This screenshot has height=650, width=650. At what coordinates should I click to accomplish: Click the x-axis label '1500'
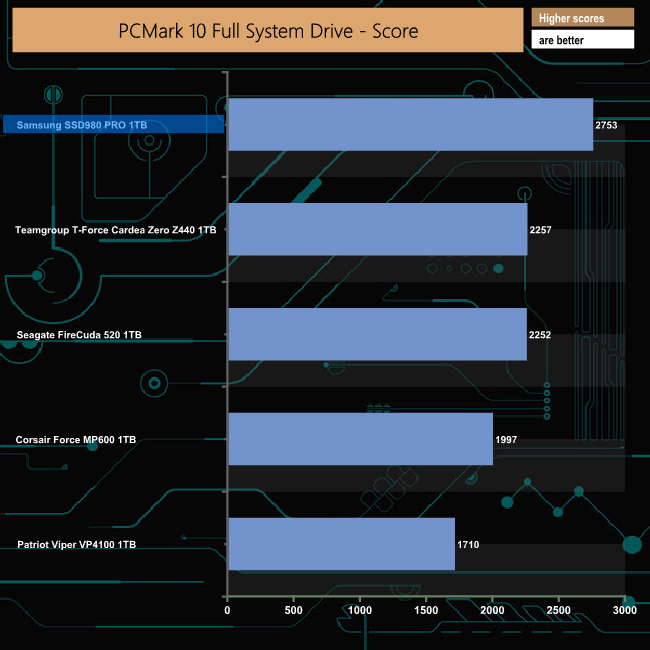(x=426, y=610)
